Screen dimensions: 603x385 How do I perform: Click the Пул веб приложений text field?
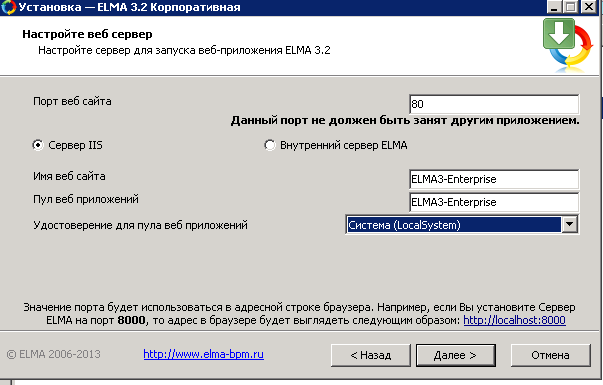(x=494, y=202)
